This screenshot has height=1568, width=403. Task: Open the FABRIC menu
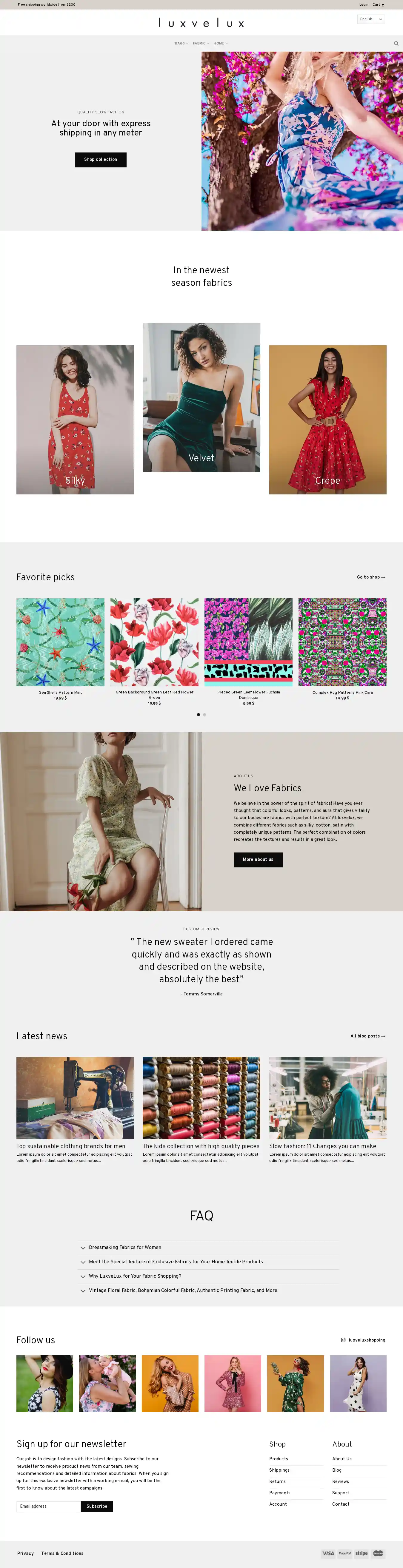[x=201, y=43]
